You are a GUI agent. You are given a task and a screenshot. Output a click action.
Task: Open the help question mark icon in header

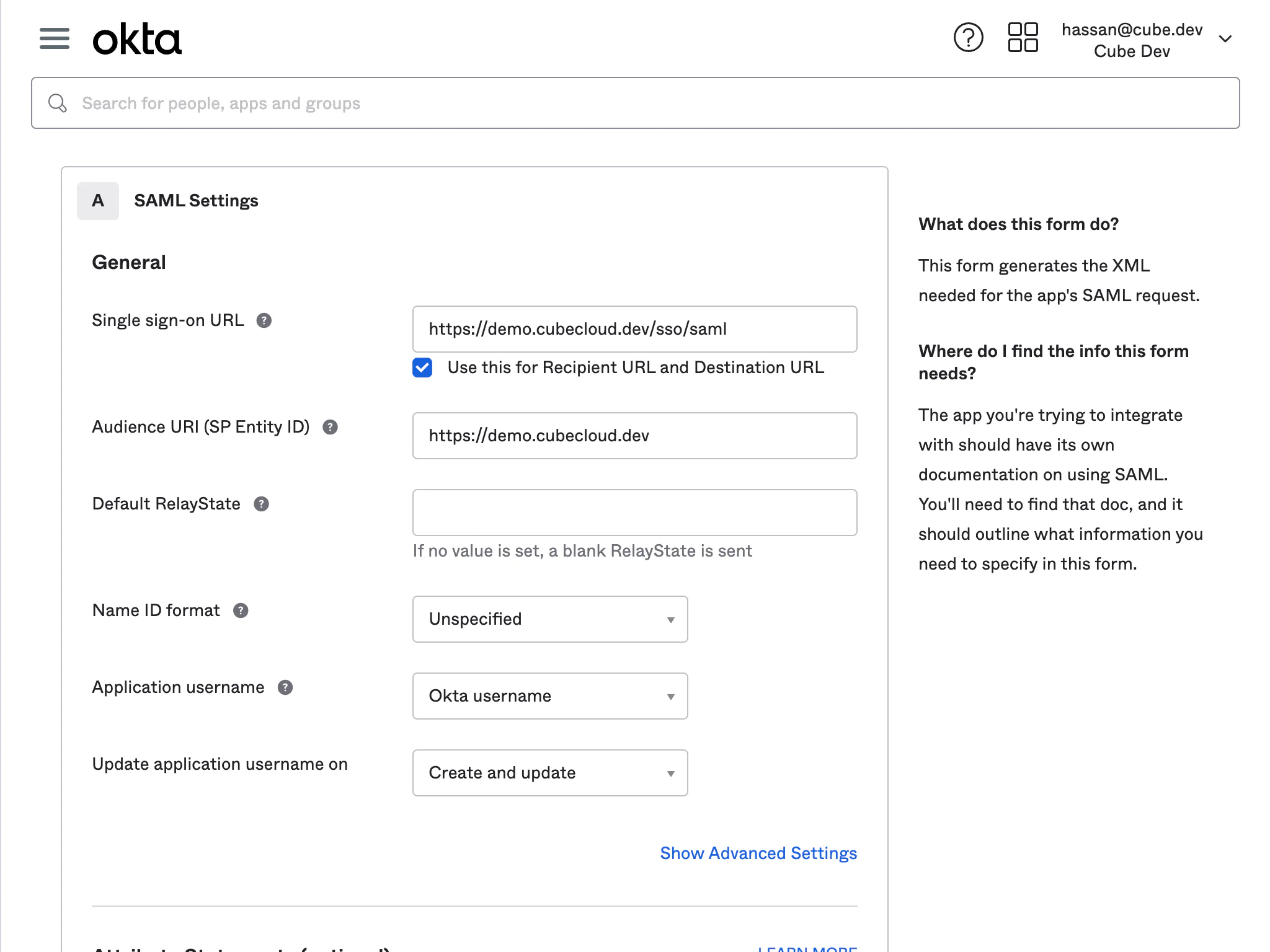(x=968, y=38)
